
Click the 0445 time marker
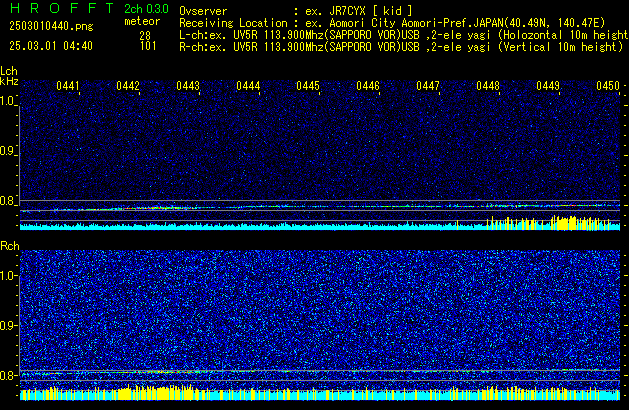[x=308, y=86]
